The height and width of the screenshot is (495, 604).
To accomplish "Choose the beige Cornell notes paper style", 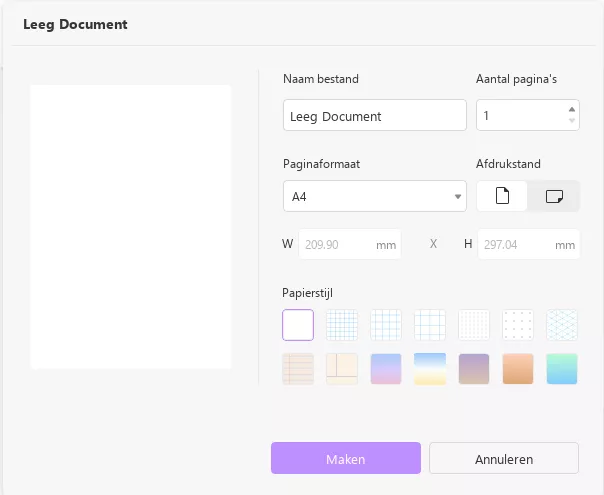I will tap(342, 369).
